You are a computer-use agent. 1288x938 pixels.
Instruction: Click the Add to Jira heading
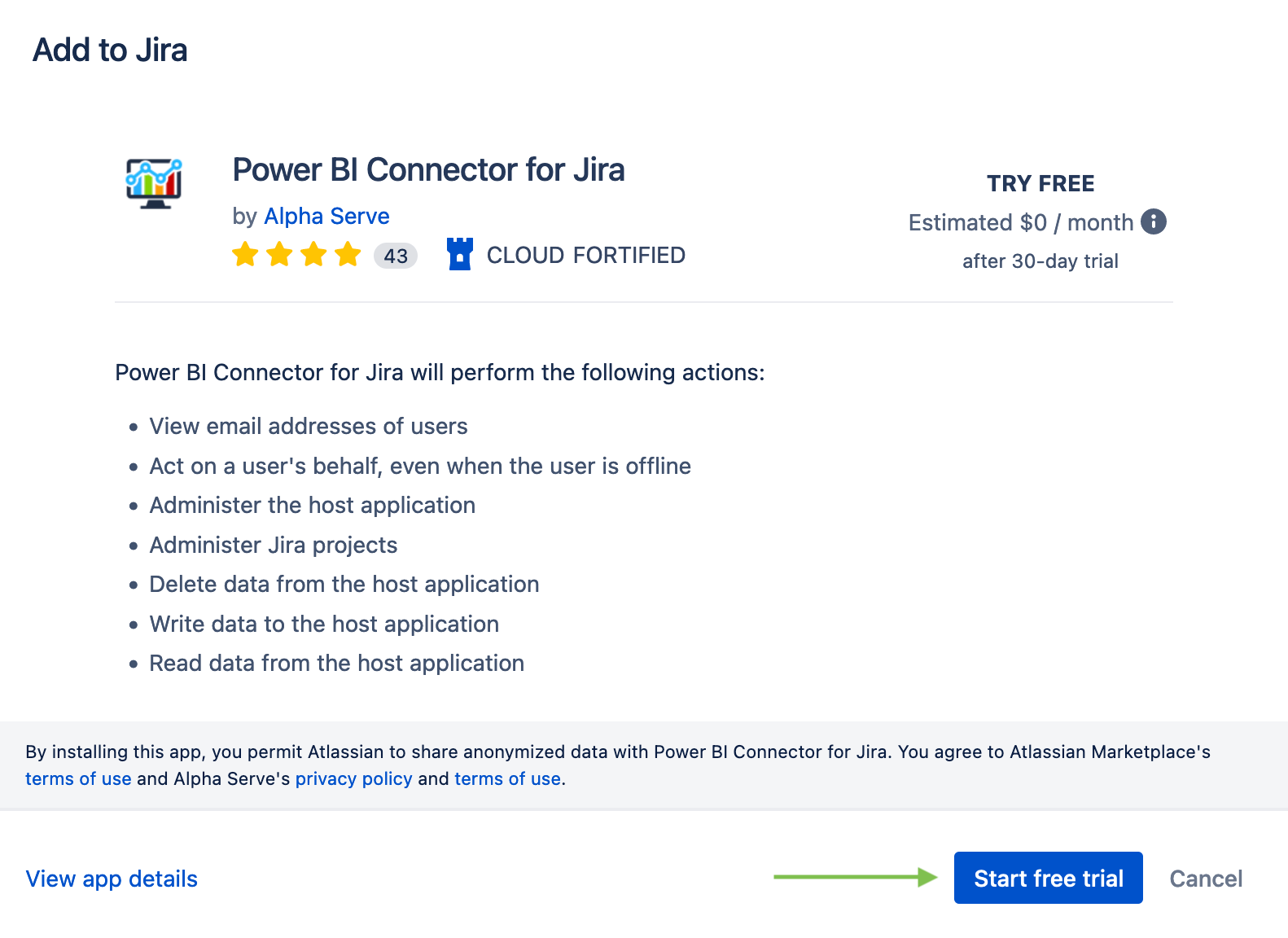tap(110, 50)
